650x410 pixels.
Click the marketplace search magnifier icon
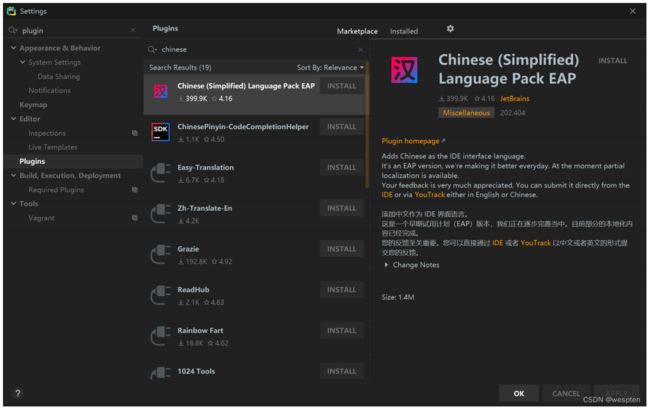152,50
